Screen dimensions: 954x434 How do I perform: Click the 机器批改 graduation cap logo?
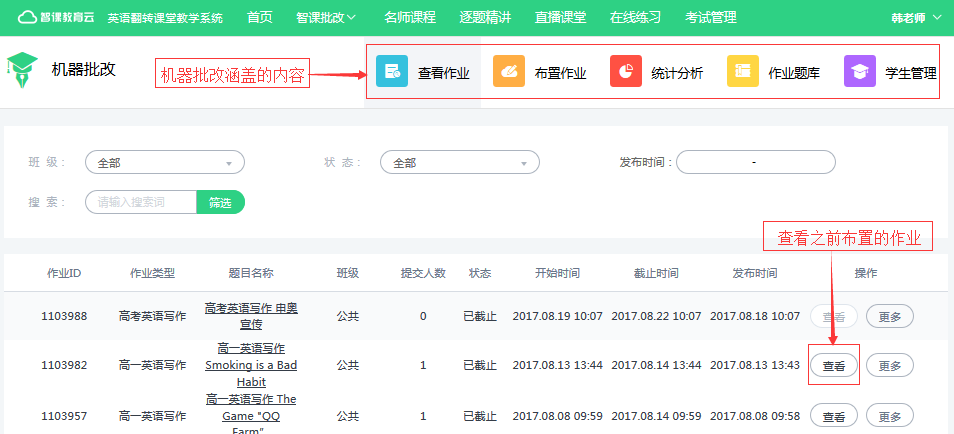pyautogui.click(x=23, y=69)
